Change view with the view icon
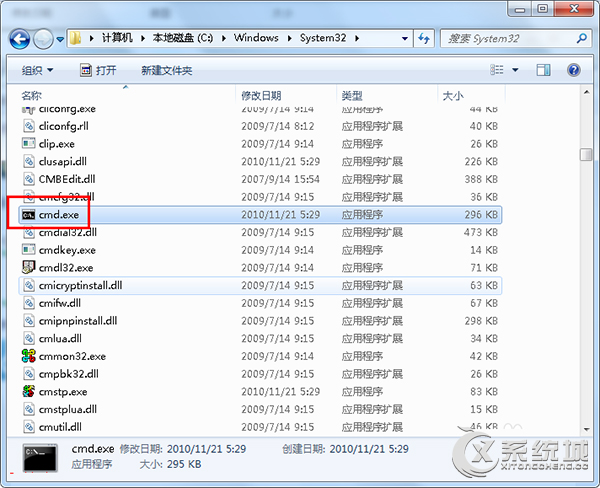The width and height of the screenshot is (600, 488). (497, 70)
